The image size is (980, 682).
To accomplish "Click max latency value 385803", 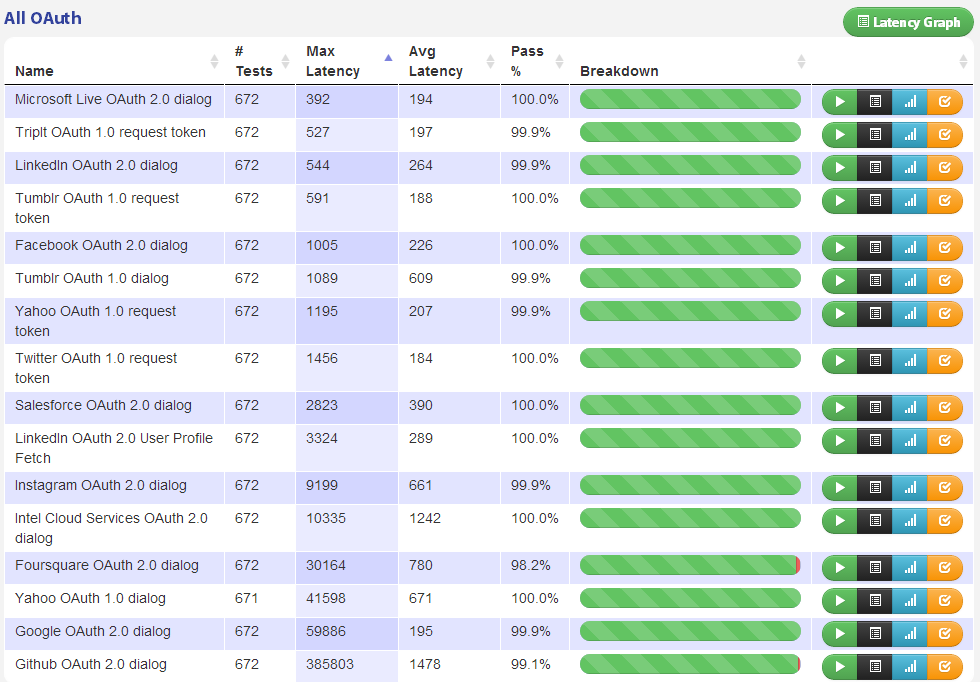I will point(330,664).
